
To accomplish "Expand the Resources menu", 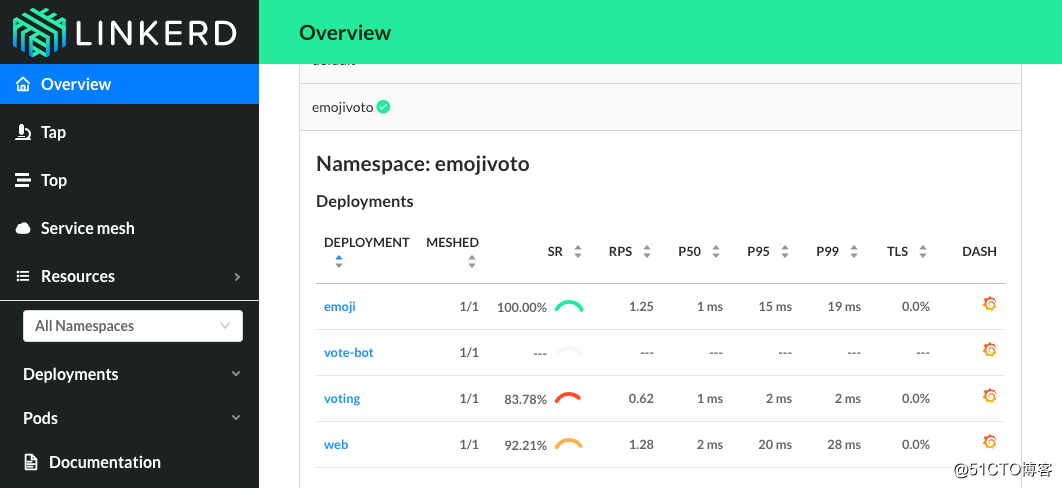I will pos(129,276).
